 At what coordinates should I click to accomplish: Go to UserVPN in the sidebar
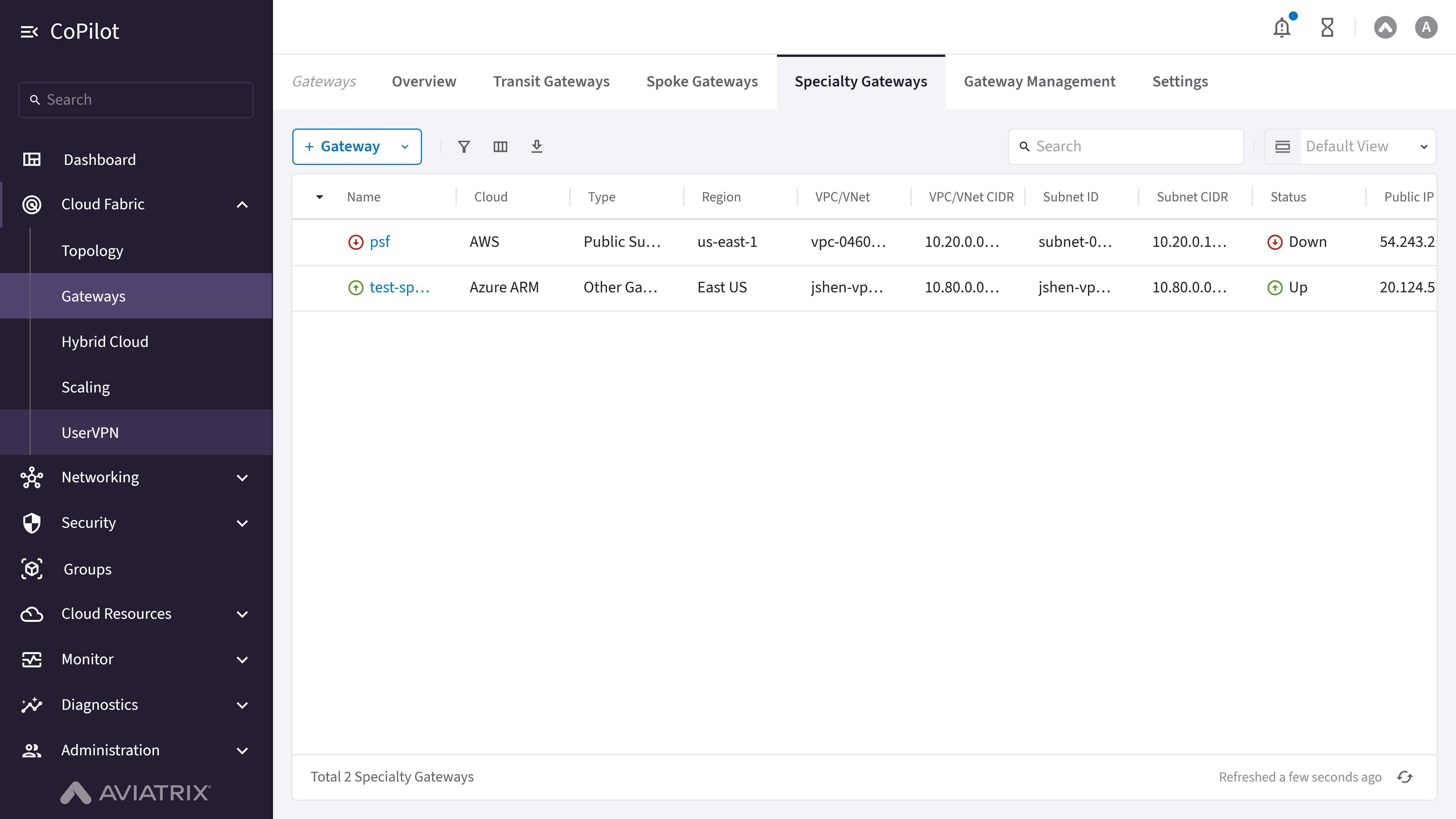coord(136,432)
